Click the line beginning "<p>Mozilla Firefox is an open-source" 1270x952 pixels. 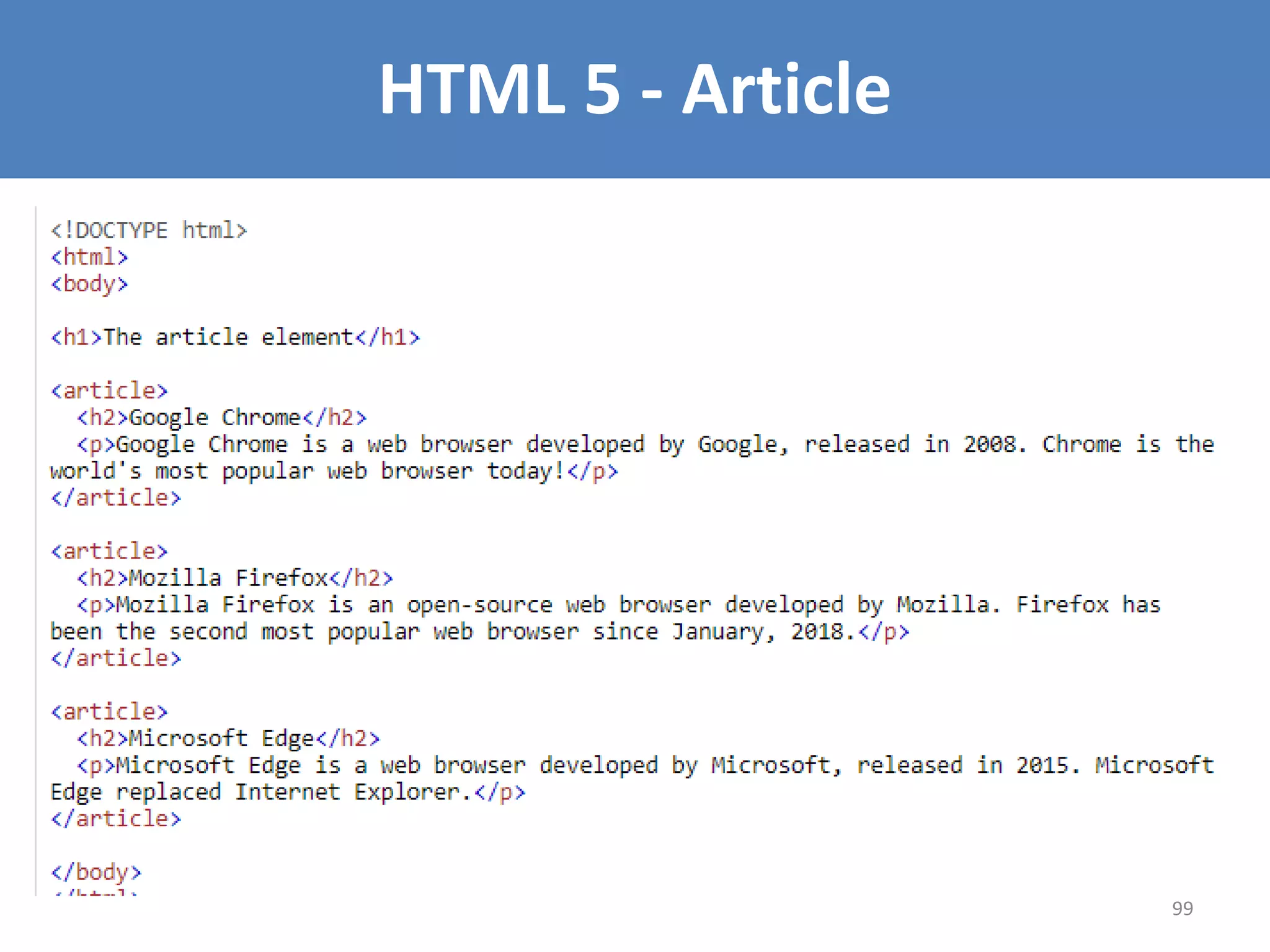tap(618, 605)
